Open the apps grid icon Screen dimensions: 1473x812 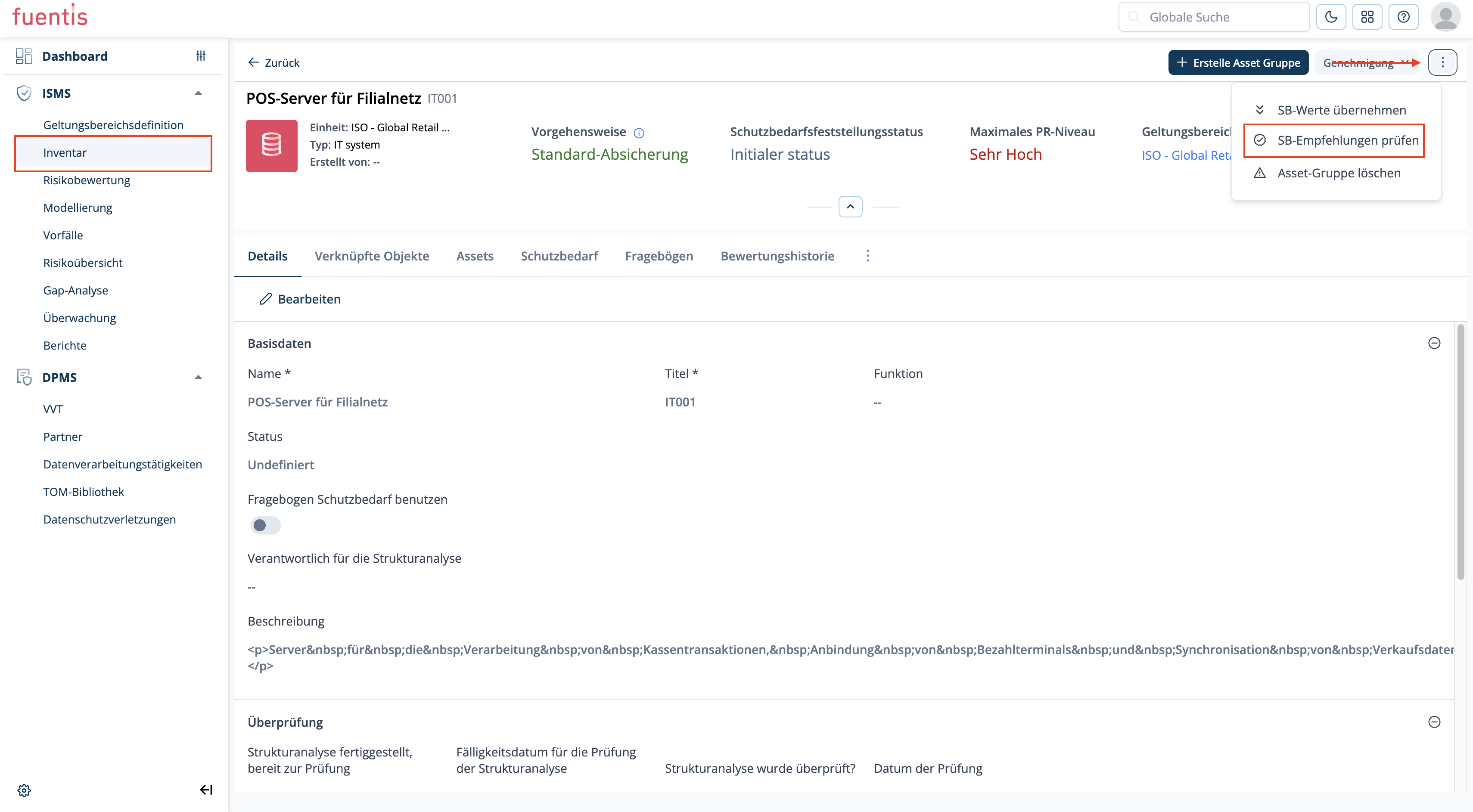[x=1367, y=17]
